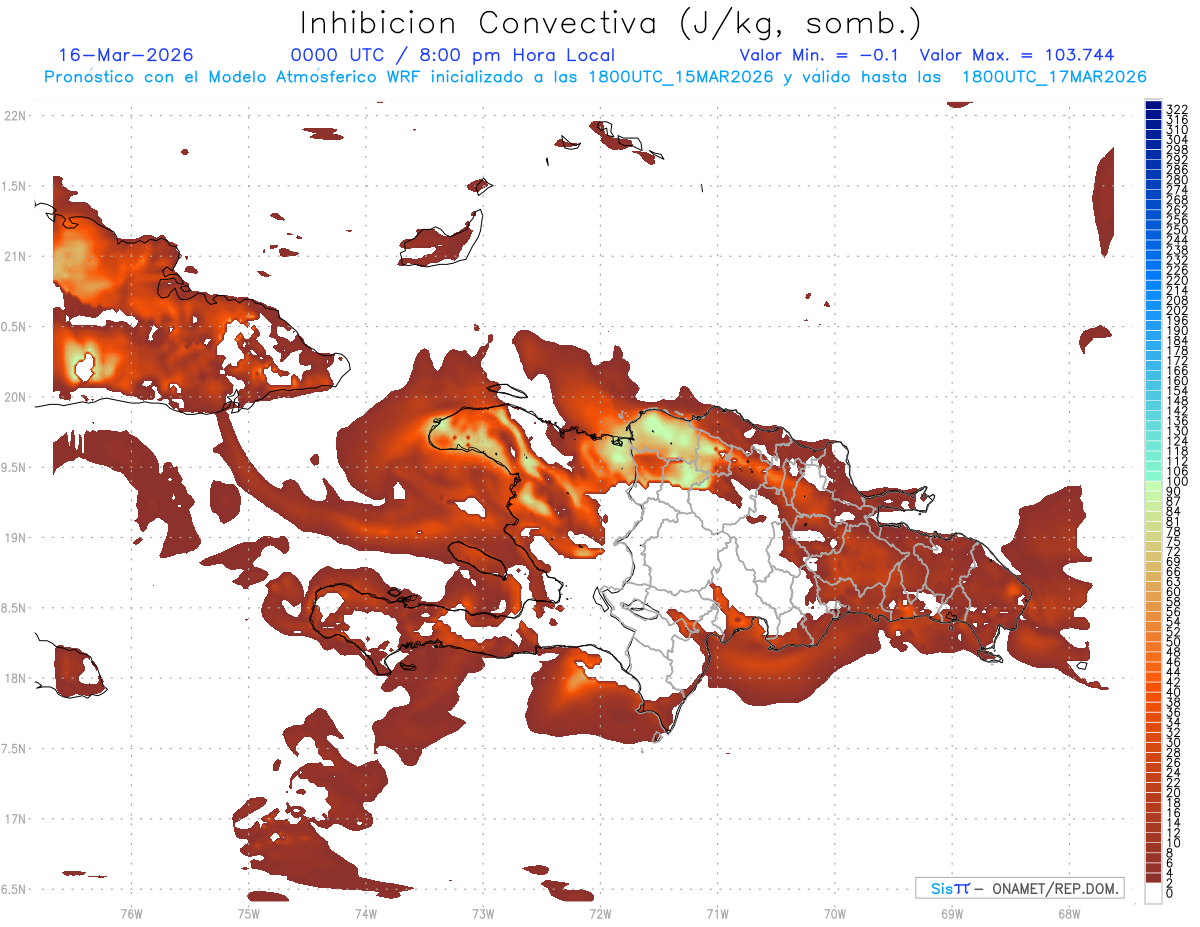Select the "74W" longitude label
Screen dimensions: 1200x927
[365, 913]
